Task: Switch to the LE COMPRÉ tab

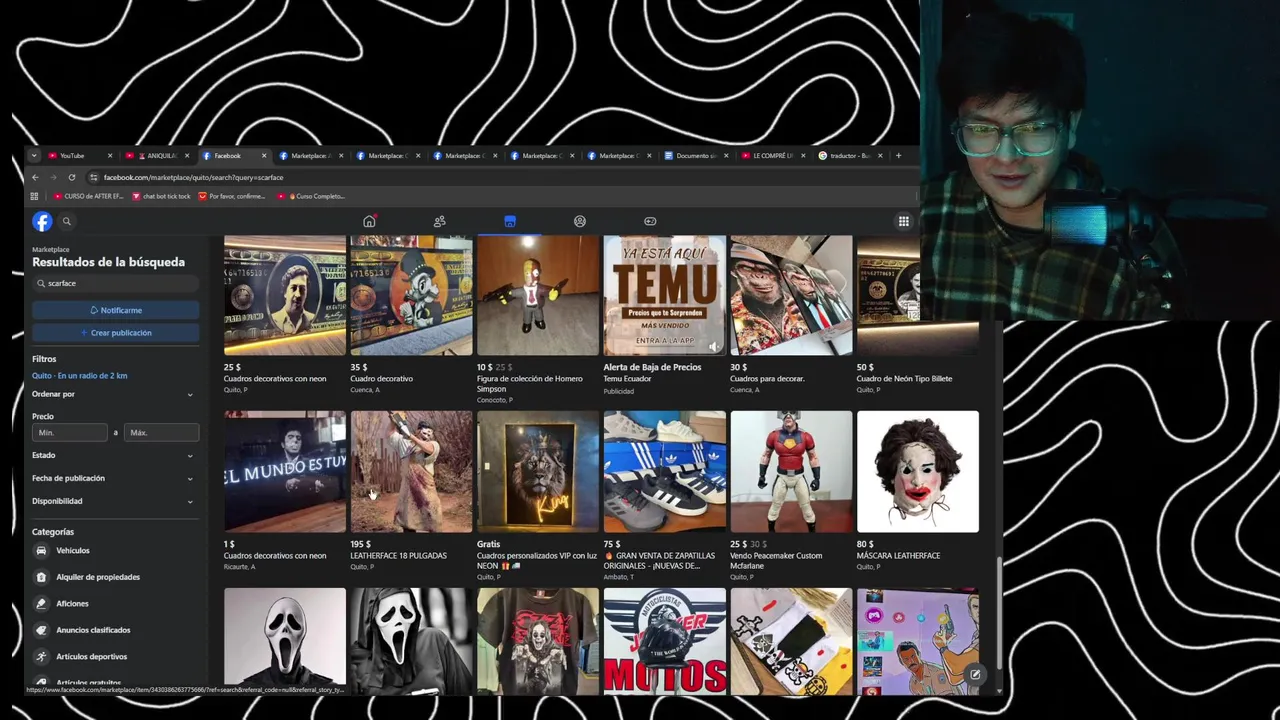Action: point(772,155)
